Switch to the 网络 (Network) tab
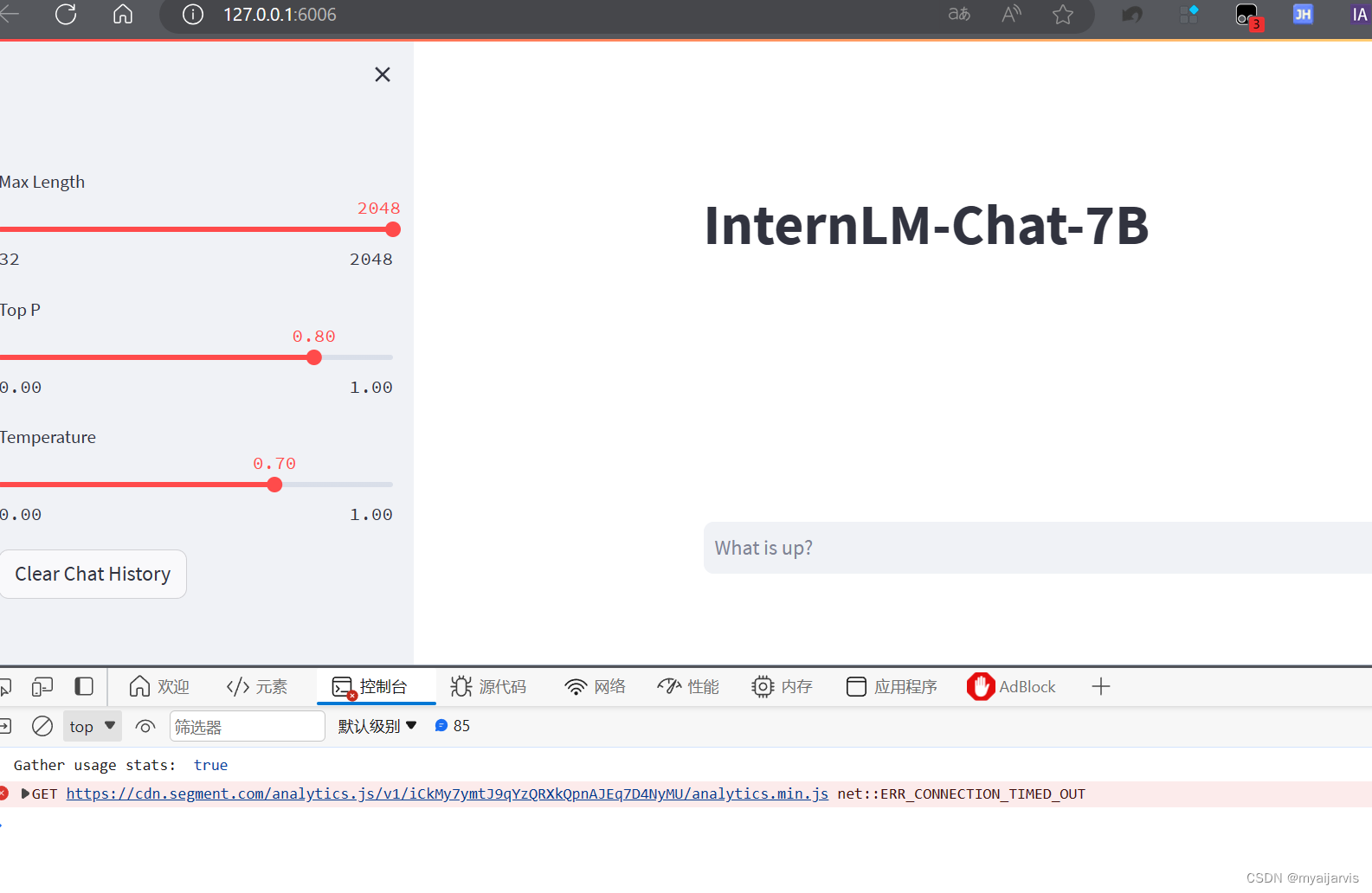 pos(596,687)
